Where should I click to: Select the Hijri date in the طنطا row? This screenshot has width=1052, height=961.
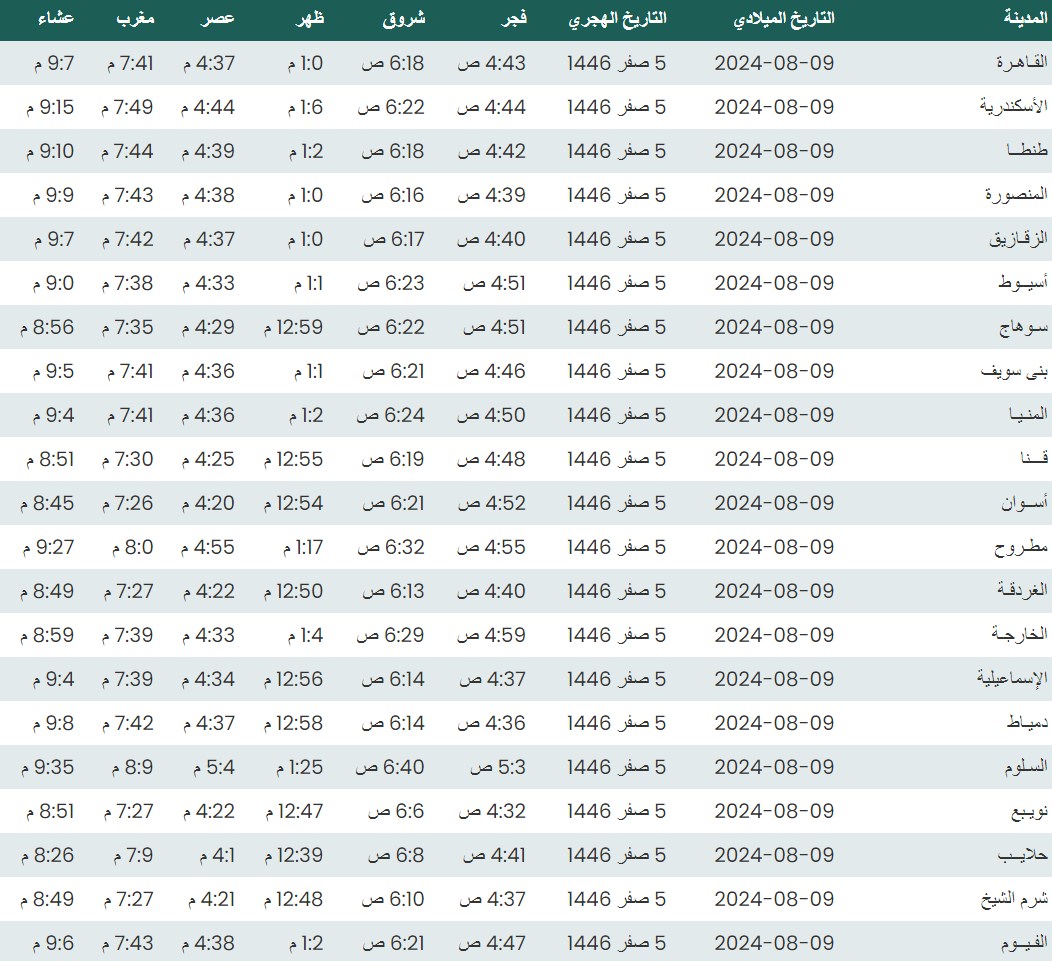pyautogui.click(x=616, y=151)
